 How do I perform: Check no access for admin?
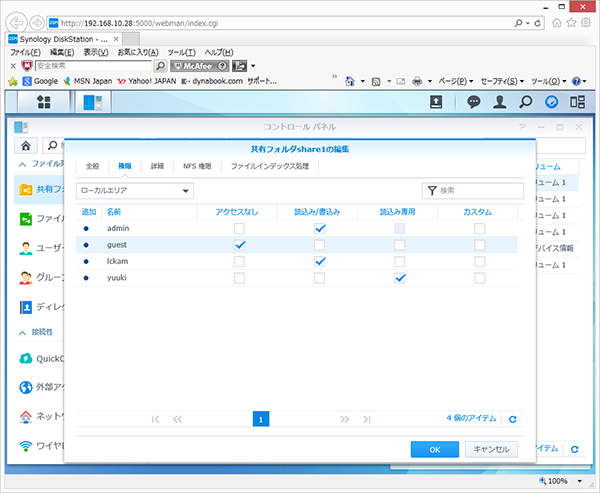(x=239, y=229)
